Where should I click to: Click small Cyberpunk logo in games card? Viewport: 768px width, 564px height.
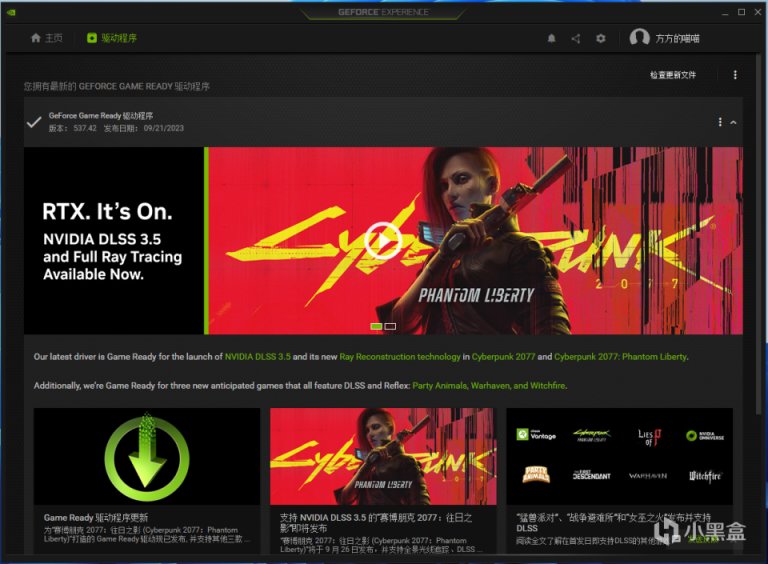592,435
